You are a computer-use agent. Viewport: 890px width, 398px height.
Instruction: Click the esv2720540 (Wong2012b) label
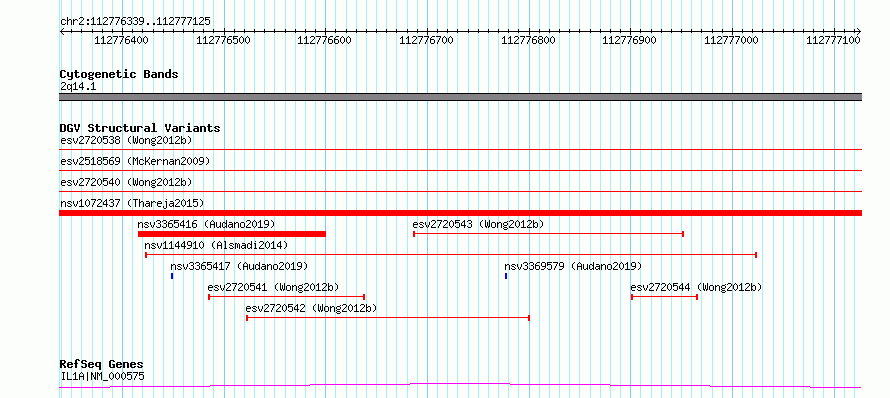(126, 182)
